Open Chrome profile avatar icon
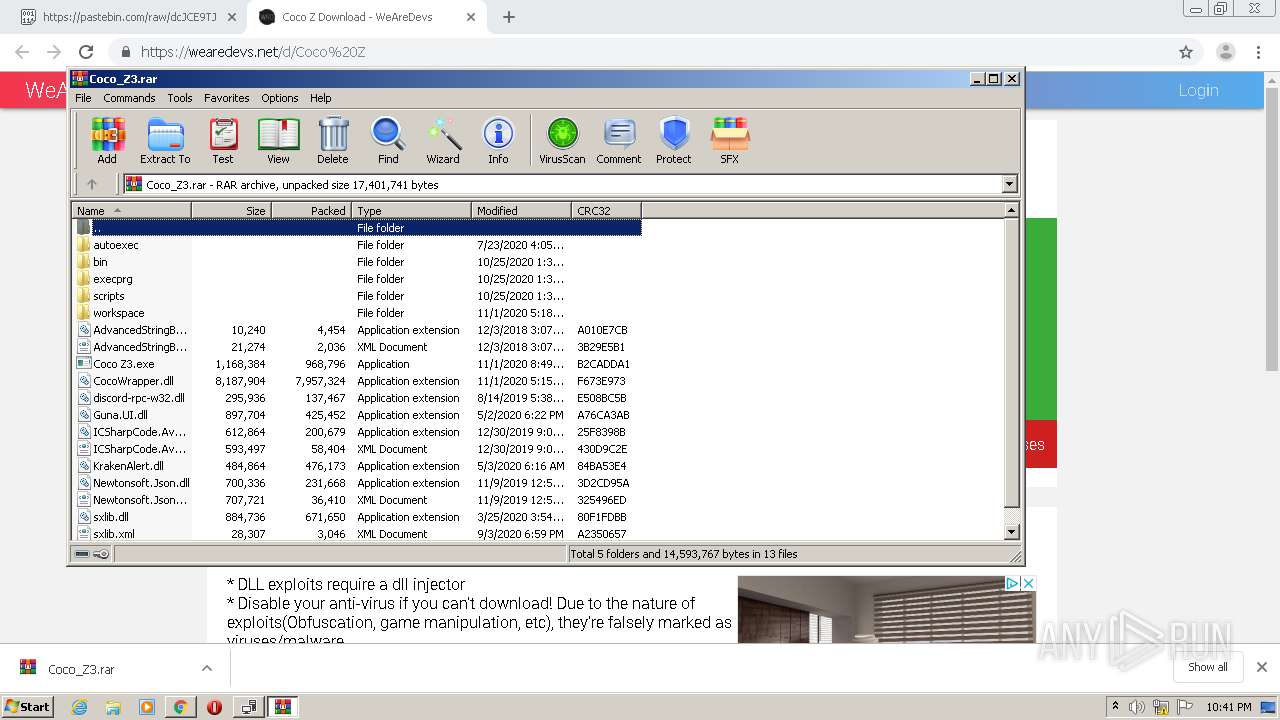Image resolution: width=1280 pixels, height=720 pixels. (x=1225, y=52)
